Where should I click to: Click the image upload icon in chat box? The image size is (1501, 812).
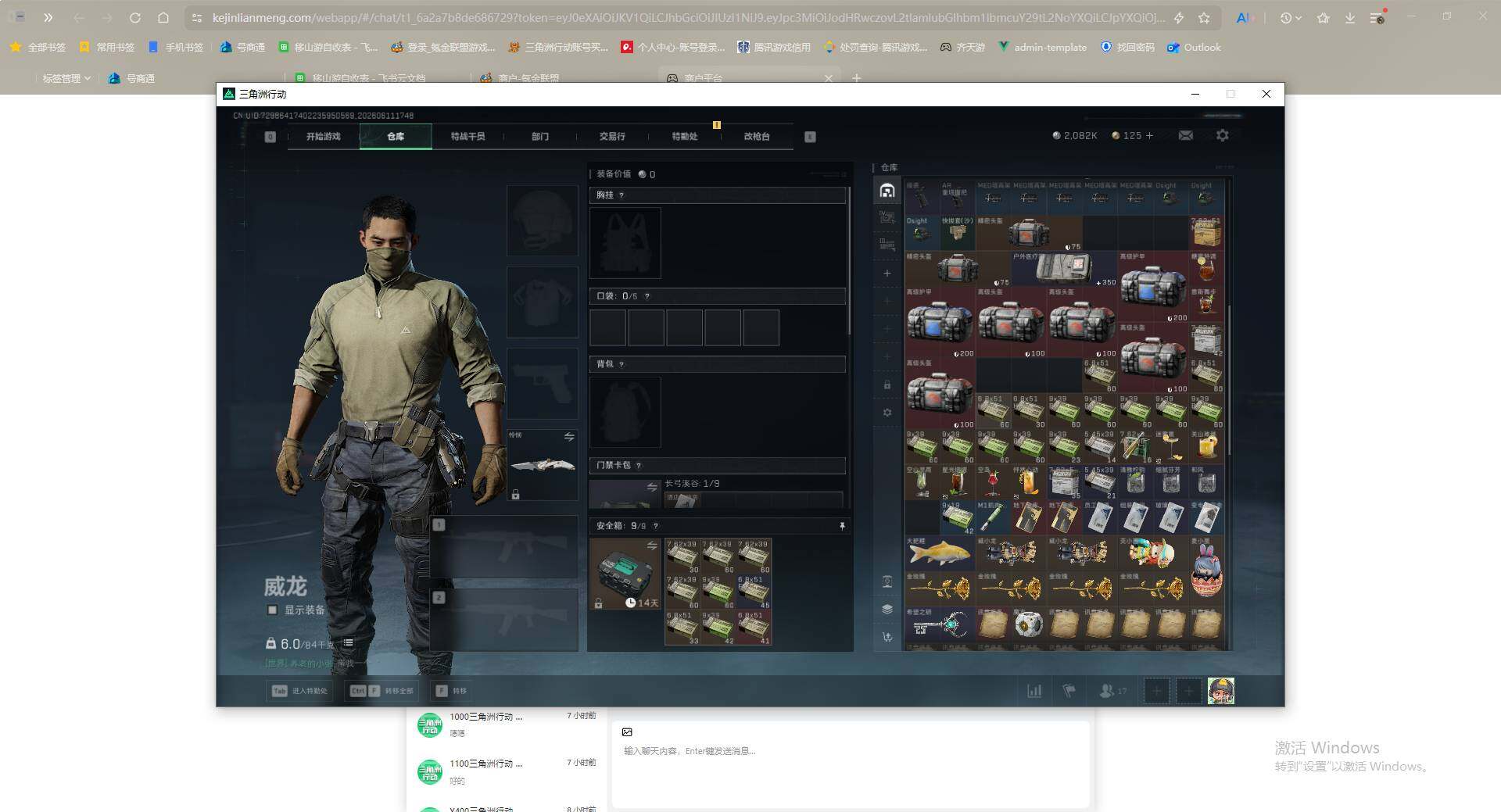(x=627, y=732)
